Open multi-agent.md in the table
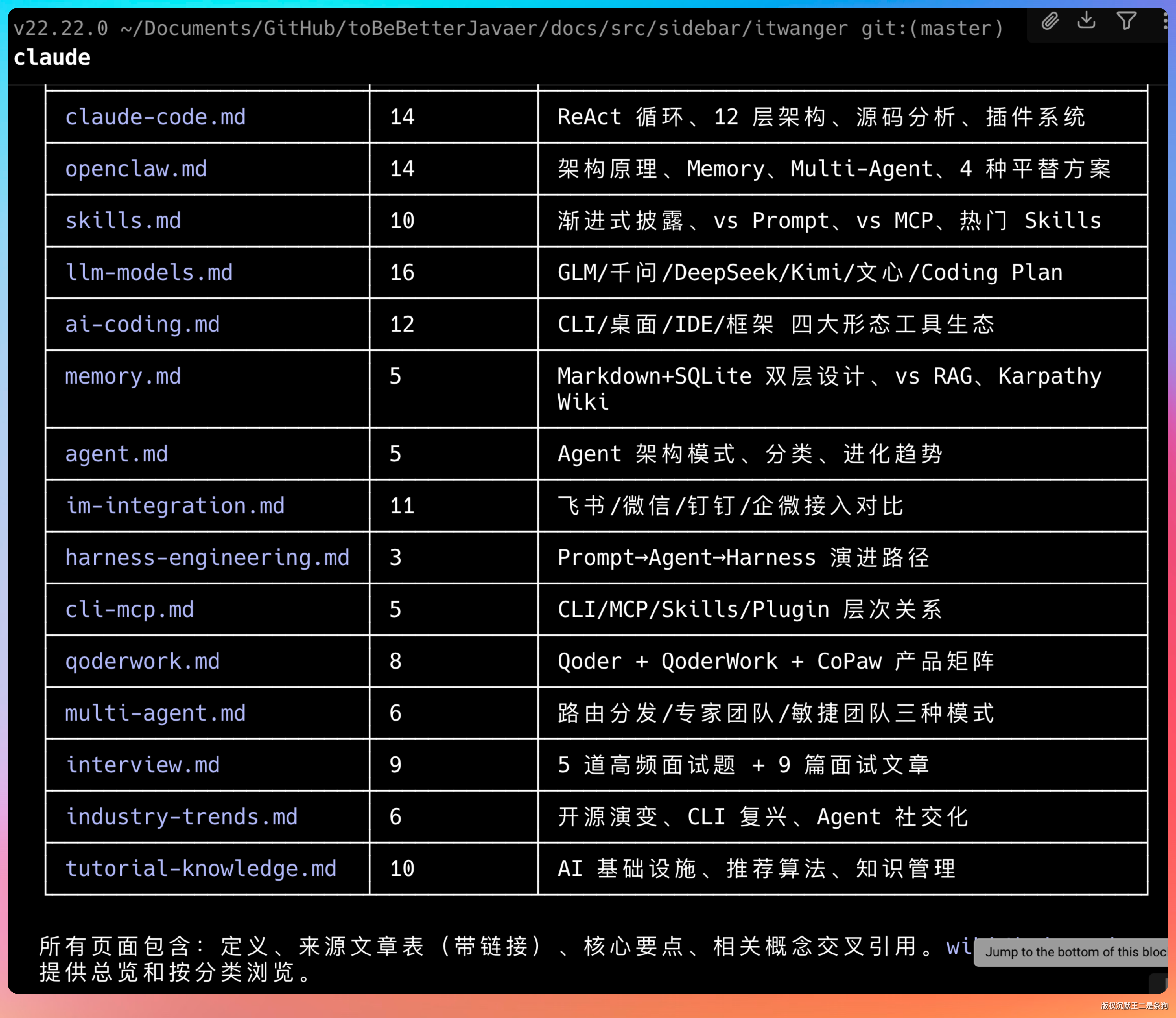1176x1018 pixels. [x=155, y=713]
